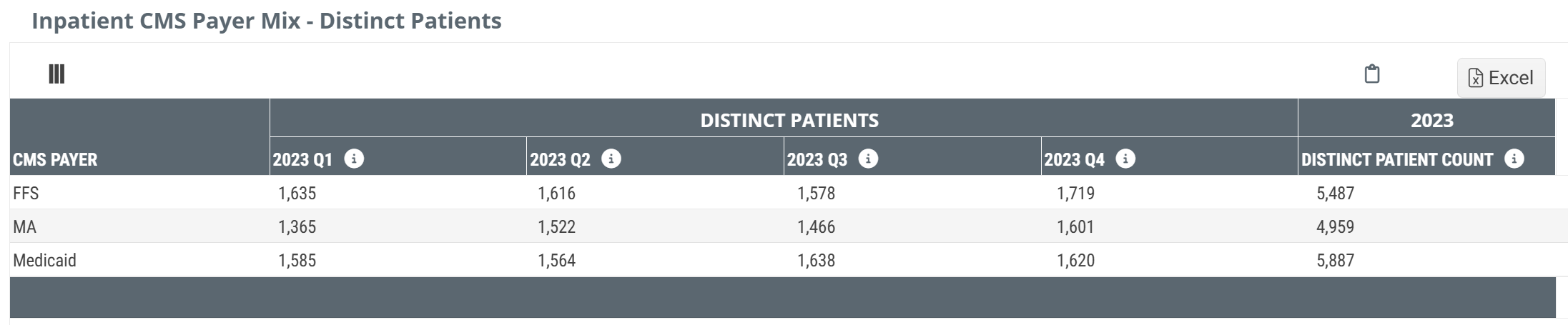Show info tooltip for 2023 Q2

(x=611, y=159)
